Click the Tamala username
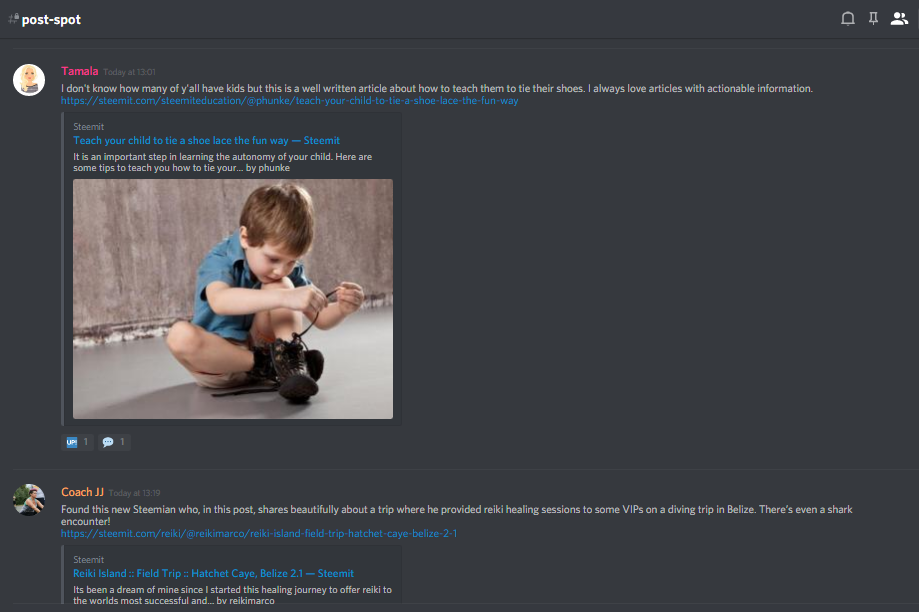This screenshot has width=919, height=612. point(80,71)
